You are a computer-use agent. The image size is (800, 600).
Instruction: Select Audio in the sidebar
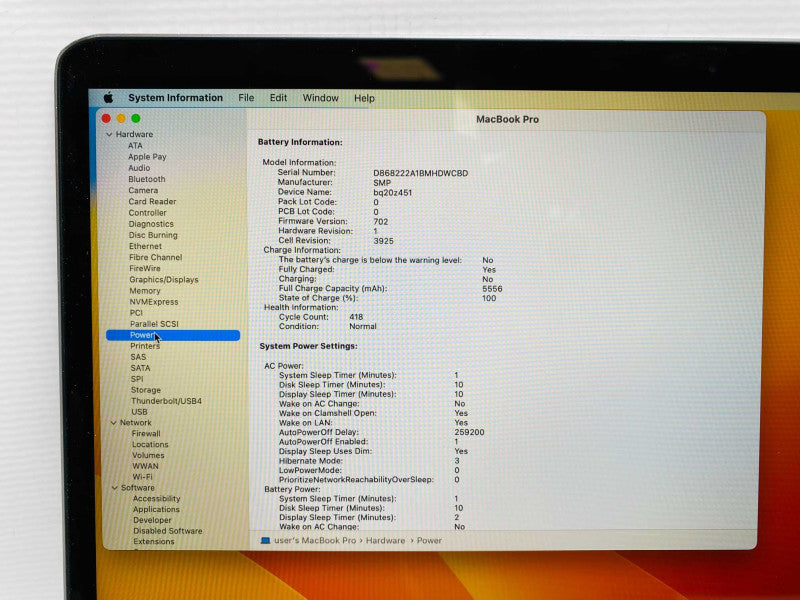tap(139, 168)
